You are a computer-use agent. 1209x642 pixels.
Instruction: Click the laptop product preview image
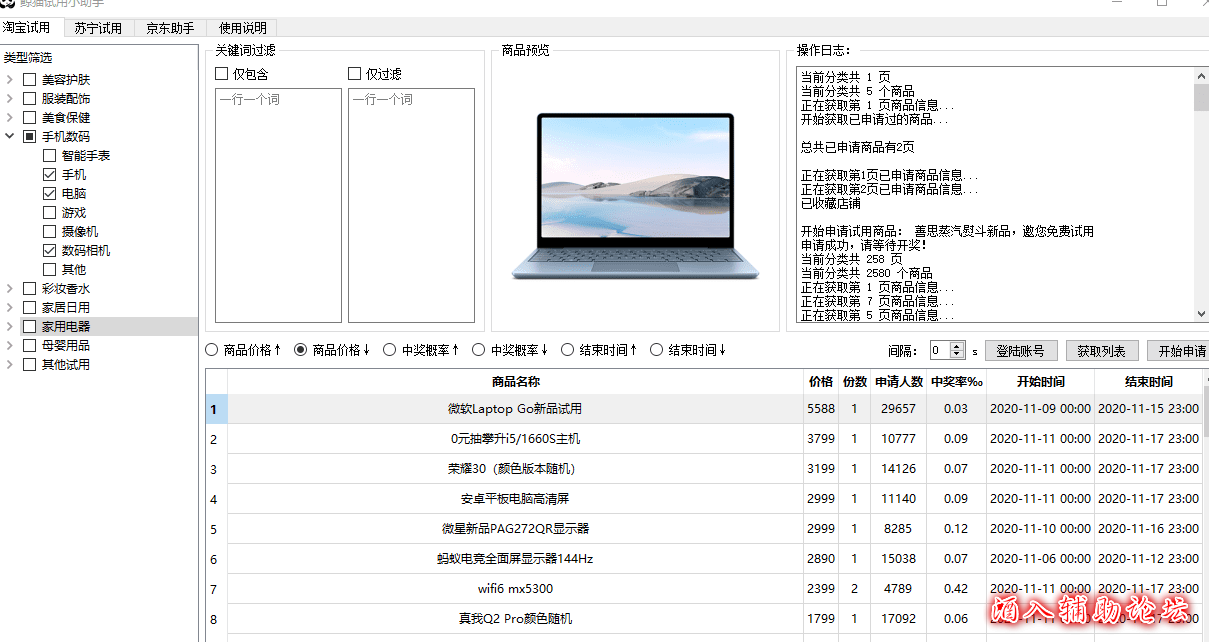(635, 196)
